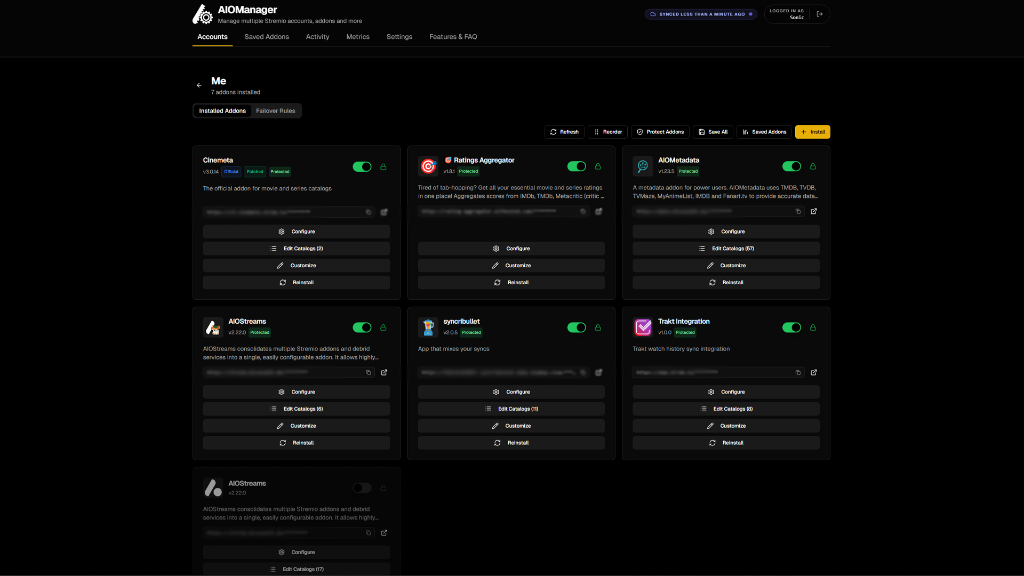Viewport: 1024px width, 576px height.
Task: Open AIOMetadata external link icon
Action: click(814, 212)
